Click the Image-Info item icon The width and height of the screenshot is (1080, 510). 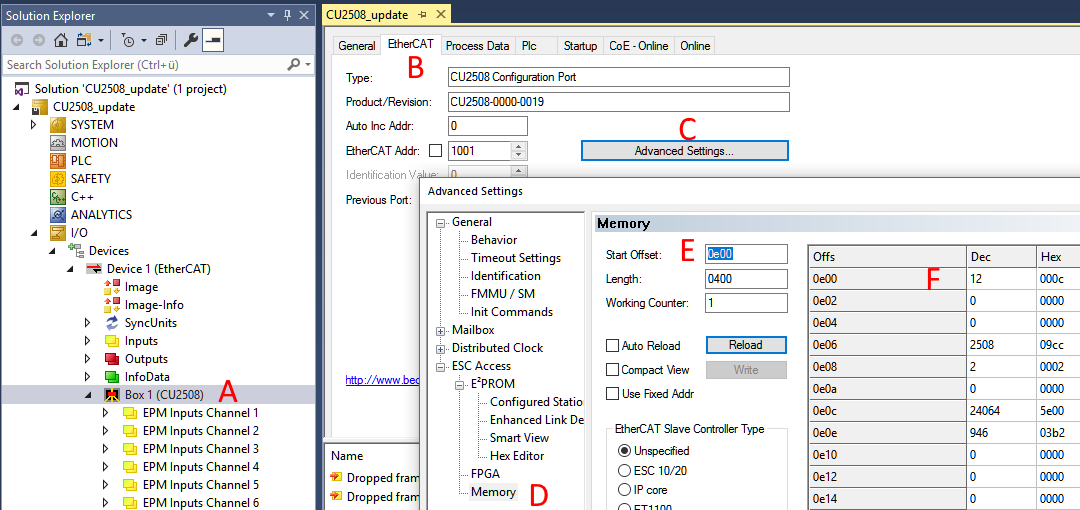tap(112, 305)
